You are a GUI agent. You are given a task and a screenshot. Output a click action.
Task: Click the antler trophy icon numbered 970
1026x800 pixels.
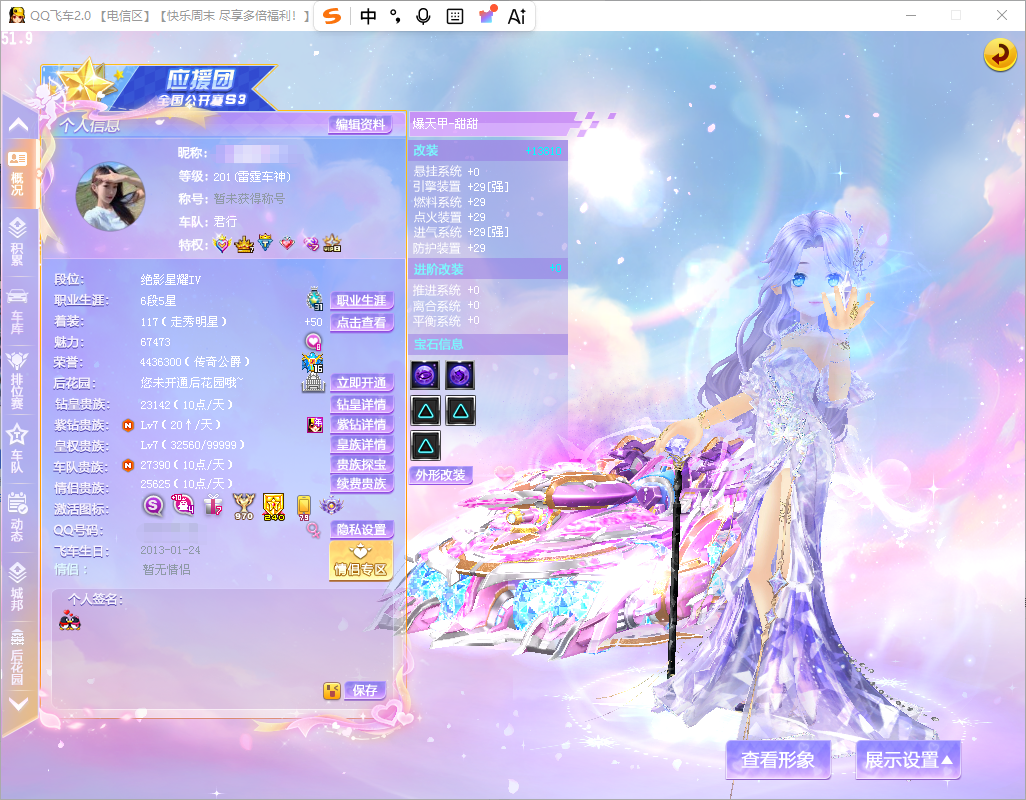[x=243, y=506]
